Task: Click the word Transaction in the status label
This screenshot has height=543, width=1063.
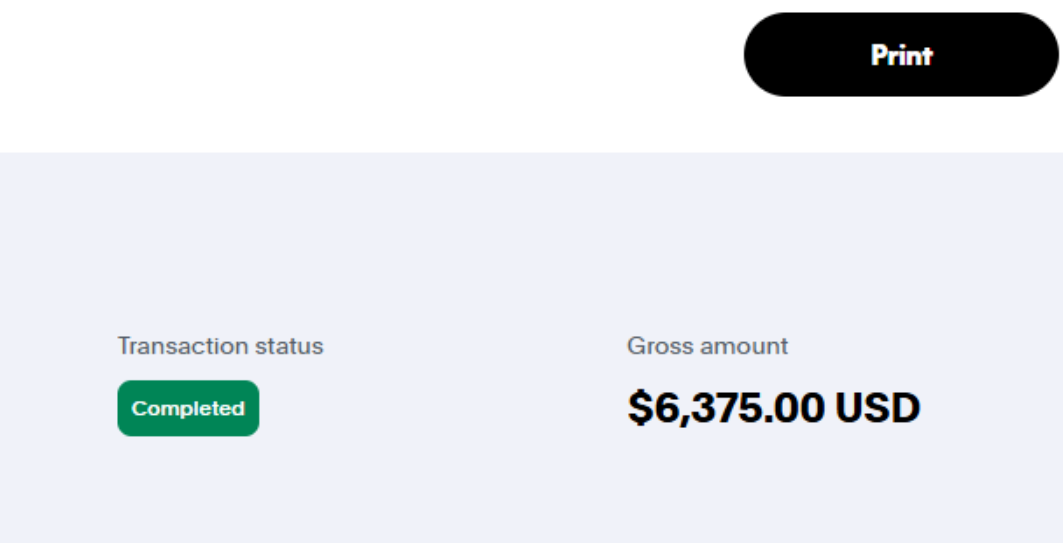Action: [x=175, y=346]
